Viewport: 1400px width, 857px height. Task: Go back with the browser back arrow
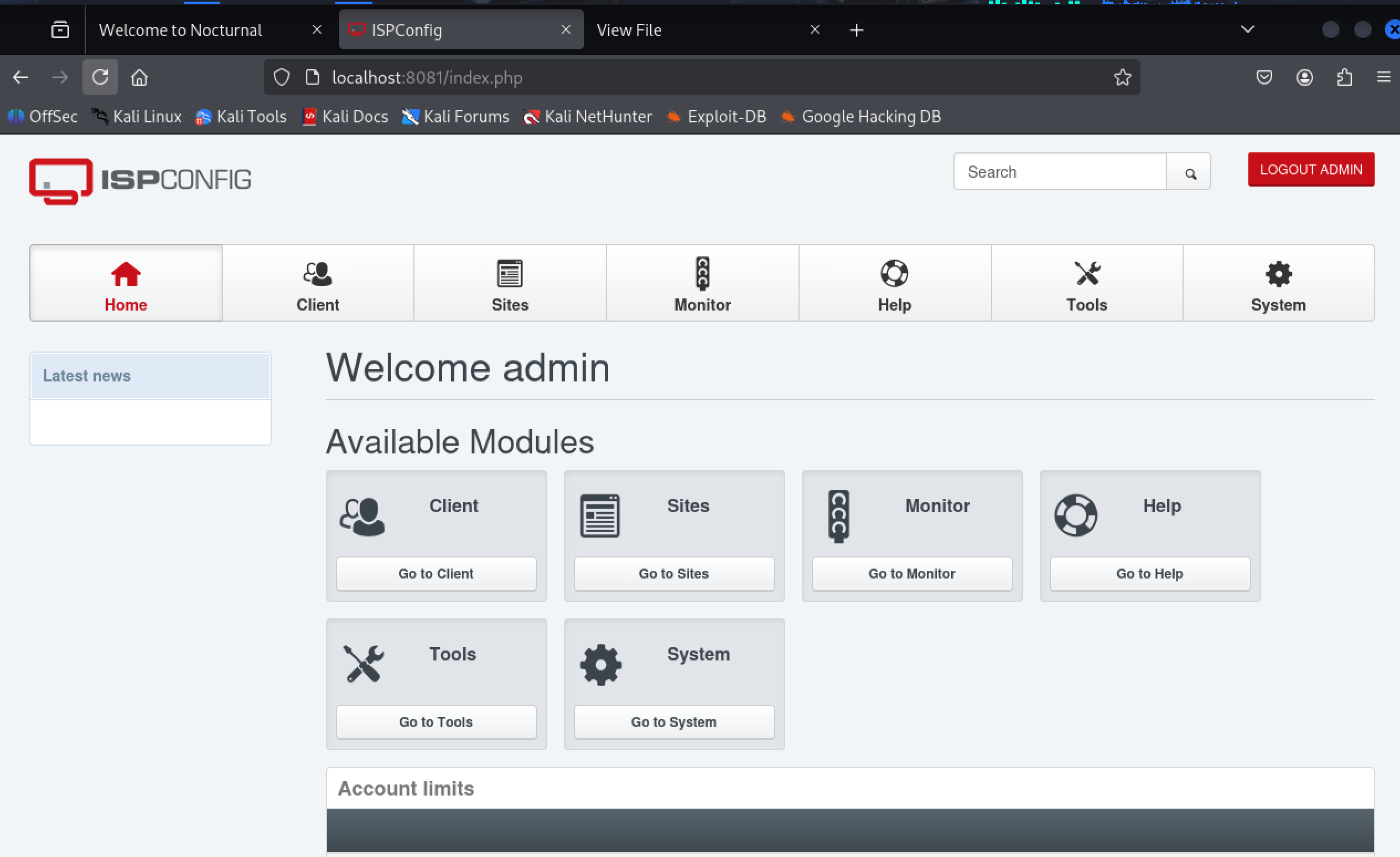coord(20,78)
